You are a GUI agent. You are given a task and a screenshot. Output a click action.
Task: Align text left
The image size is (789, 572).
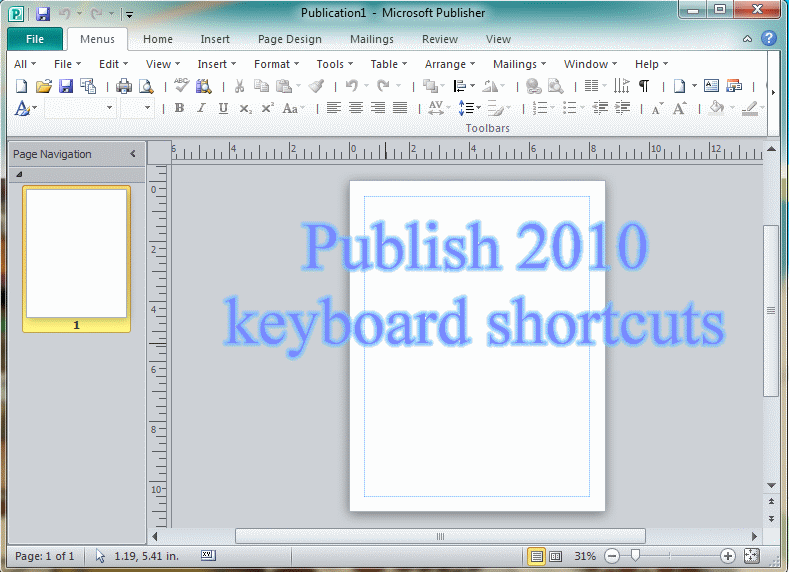pyautogui.click(x=334, y=108)
